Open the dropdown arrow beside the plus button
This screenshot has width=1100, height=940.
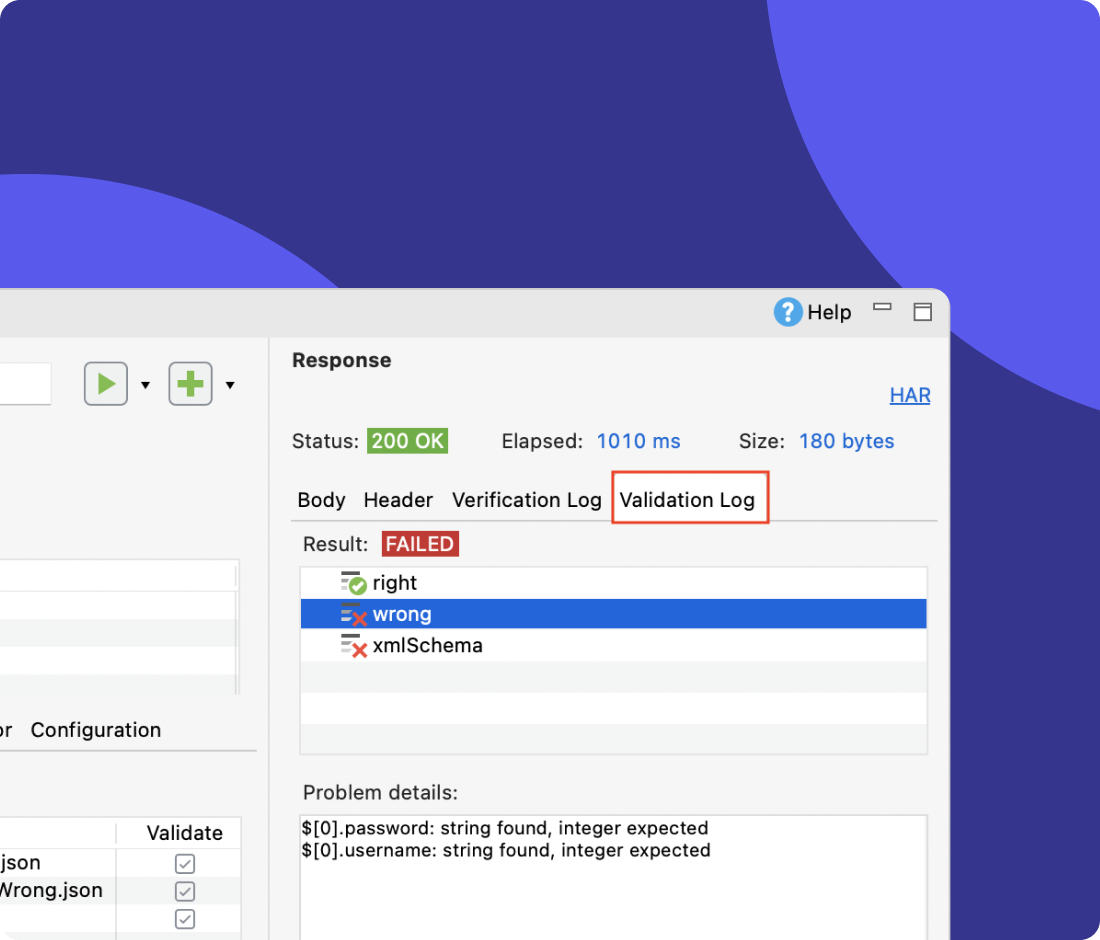click(x=230, y=383)
